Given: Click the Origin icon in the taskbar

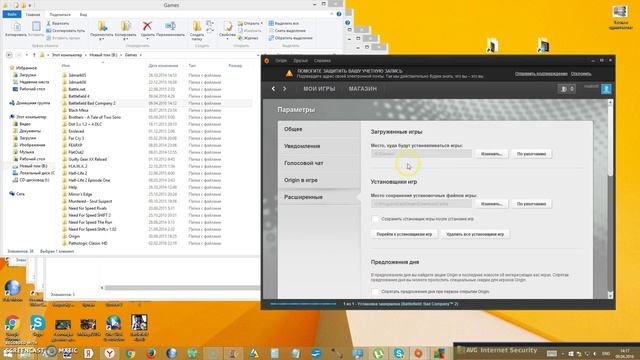Looking at the screenshot, I should 418,353.
